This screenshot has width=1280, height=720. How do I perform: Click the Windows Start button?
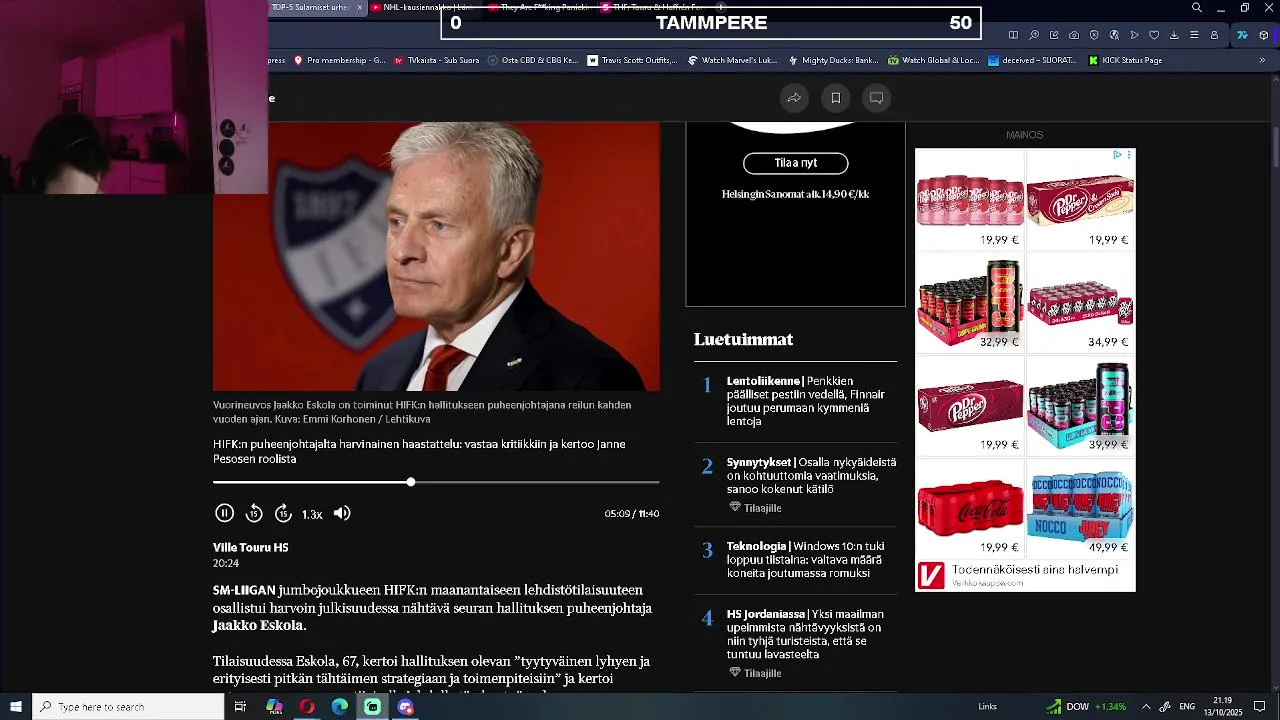(16, 707)
